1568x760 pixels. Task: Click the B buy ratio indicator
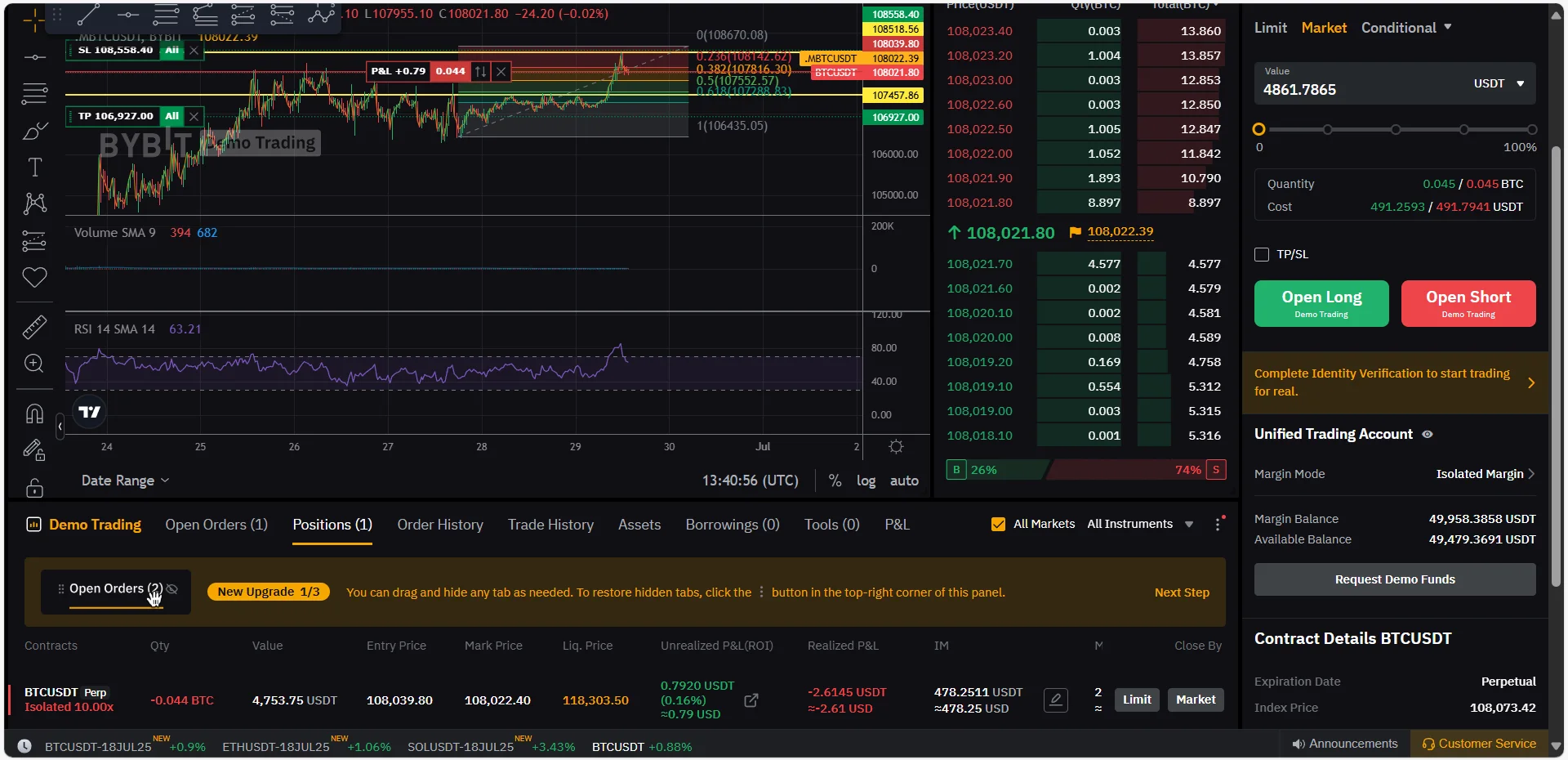pos(956,470)
